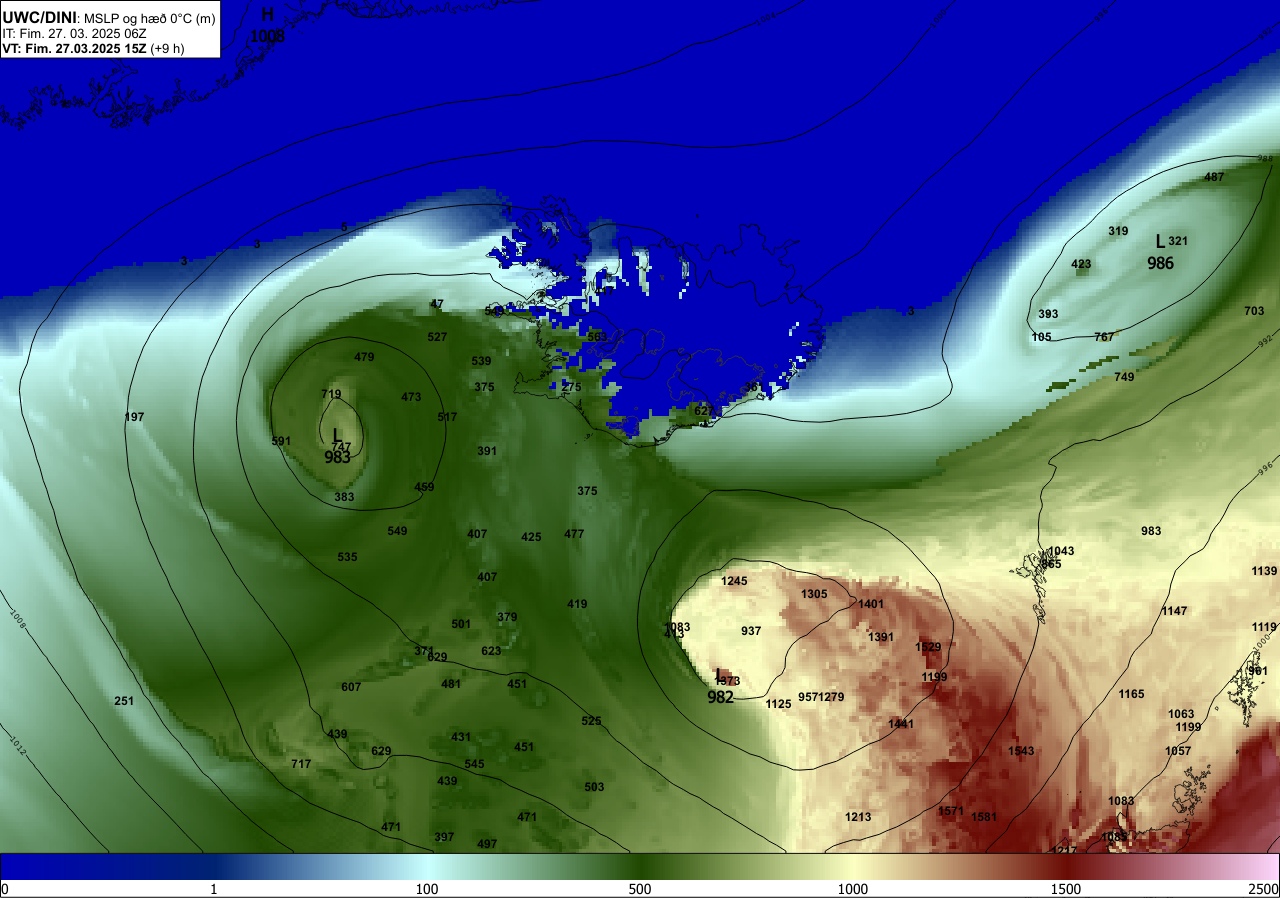Click the 1543 height value
This screenshot has height=898, width=1280.
coord(1021,751)
